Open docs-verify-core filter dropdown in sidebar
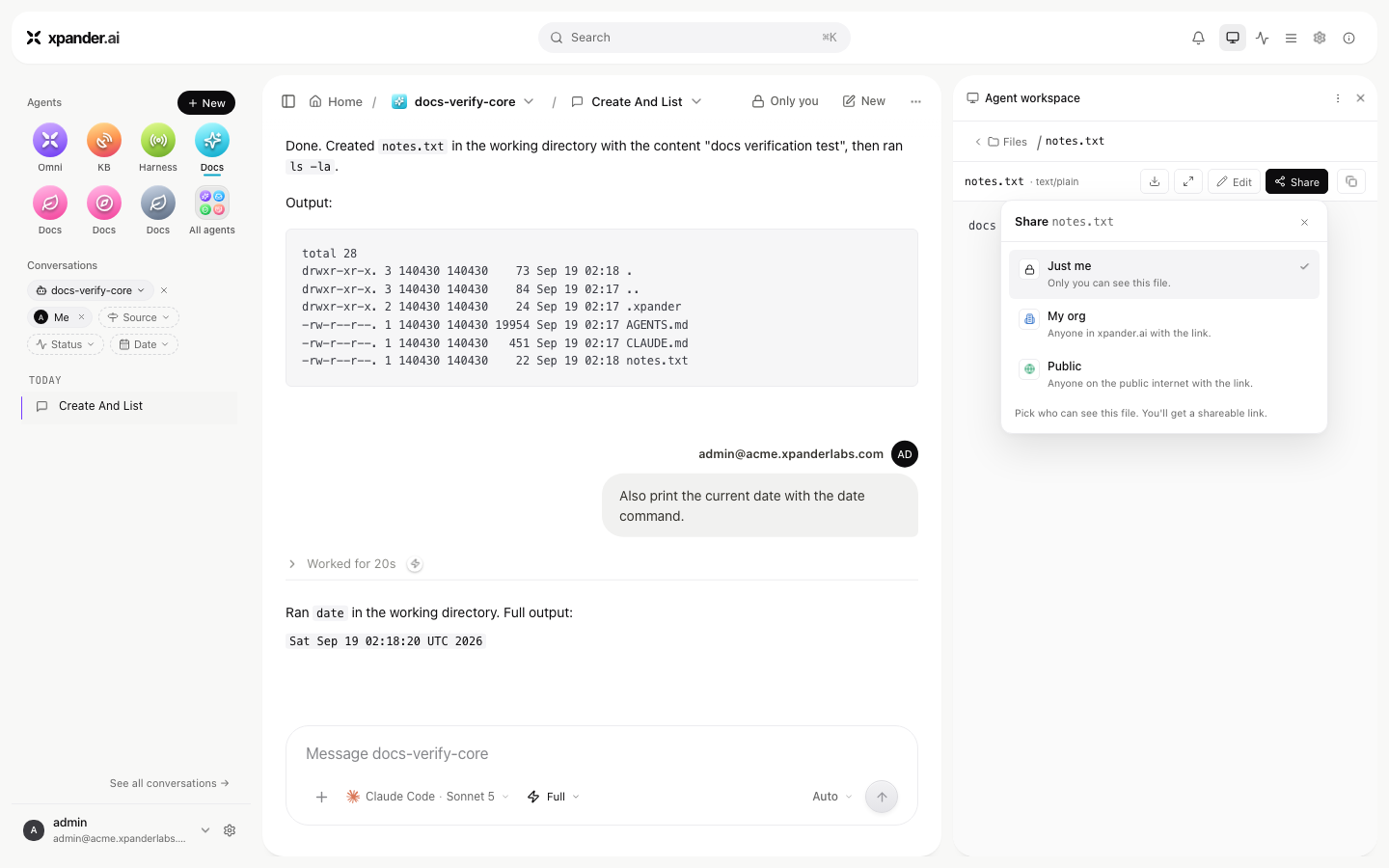 [x=91, y=290]
